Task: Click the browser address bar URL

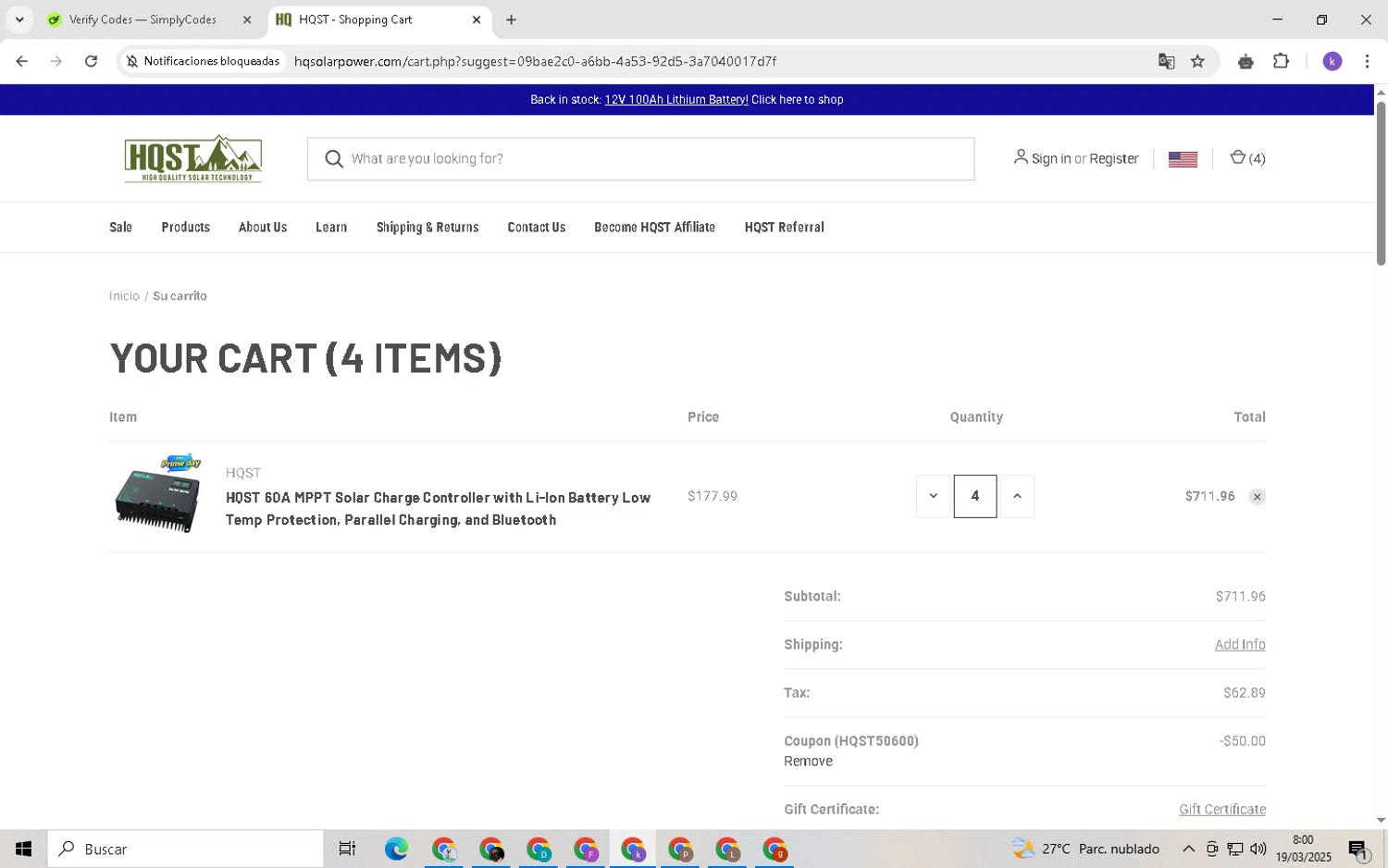Action: pyautogui.click(x=535, y=61)
